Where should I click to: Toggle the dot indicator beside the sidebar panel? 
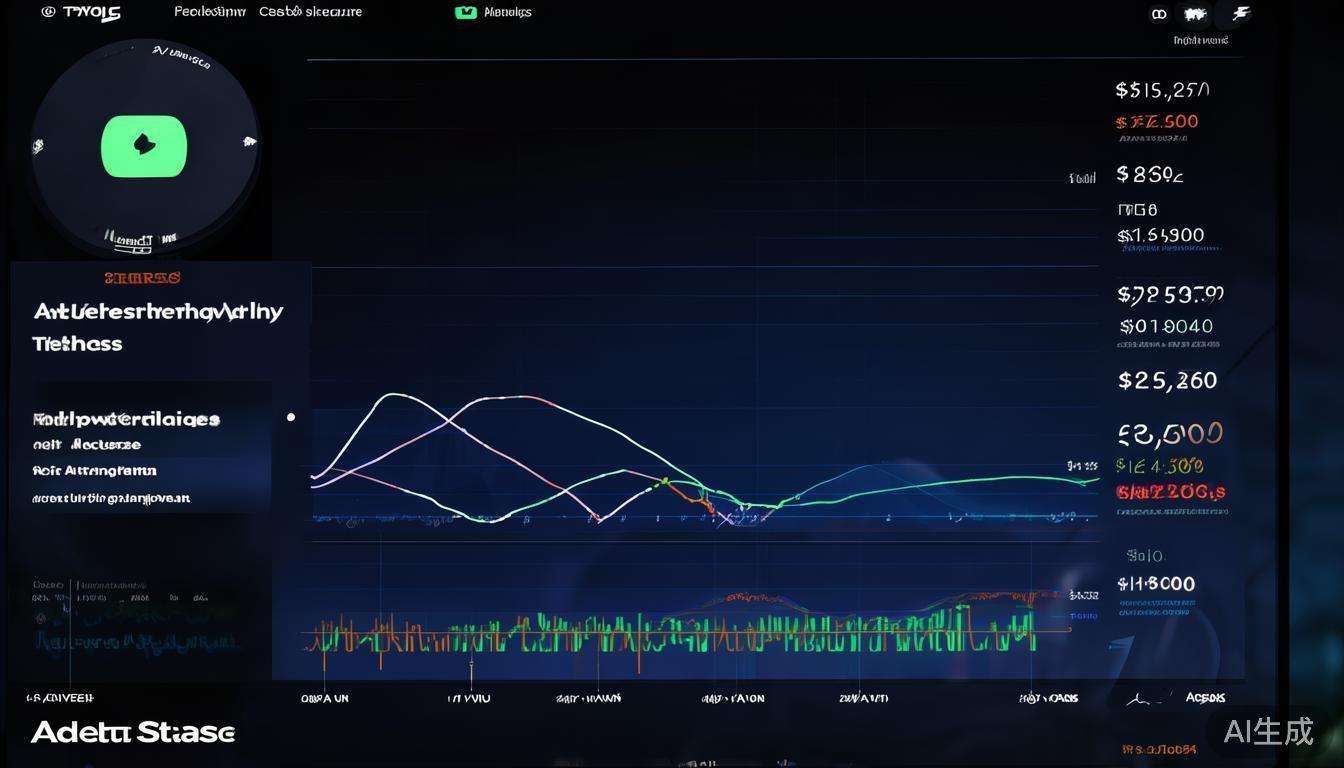291,417
